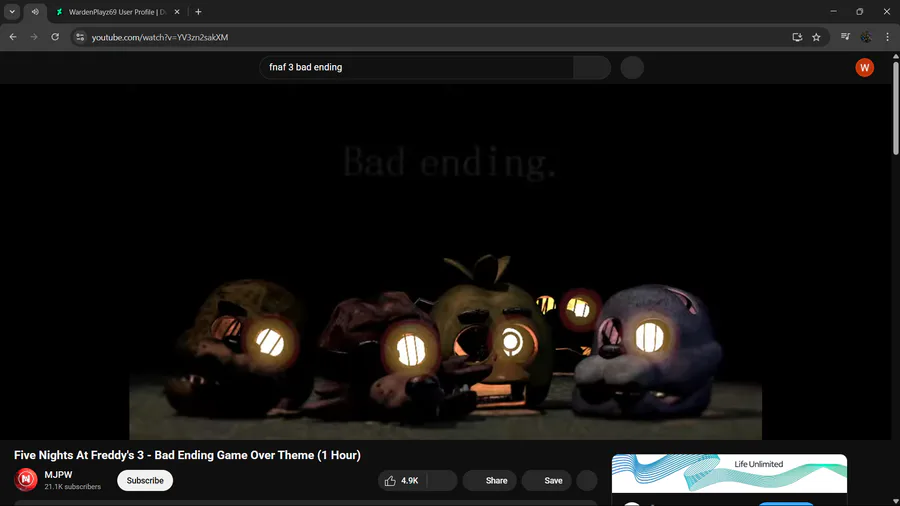Dislike the video
Viewport: 900px width, 506px height.
[x=443, y=481]
